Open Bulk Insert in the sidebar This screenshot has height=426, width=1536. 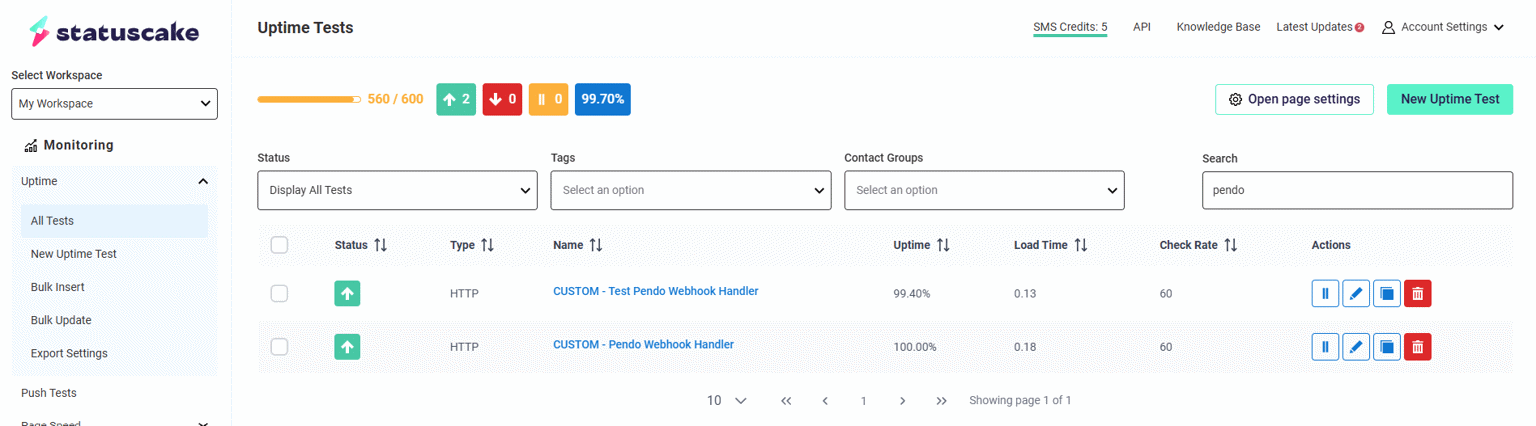coord(57,287)
